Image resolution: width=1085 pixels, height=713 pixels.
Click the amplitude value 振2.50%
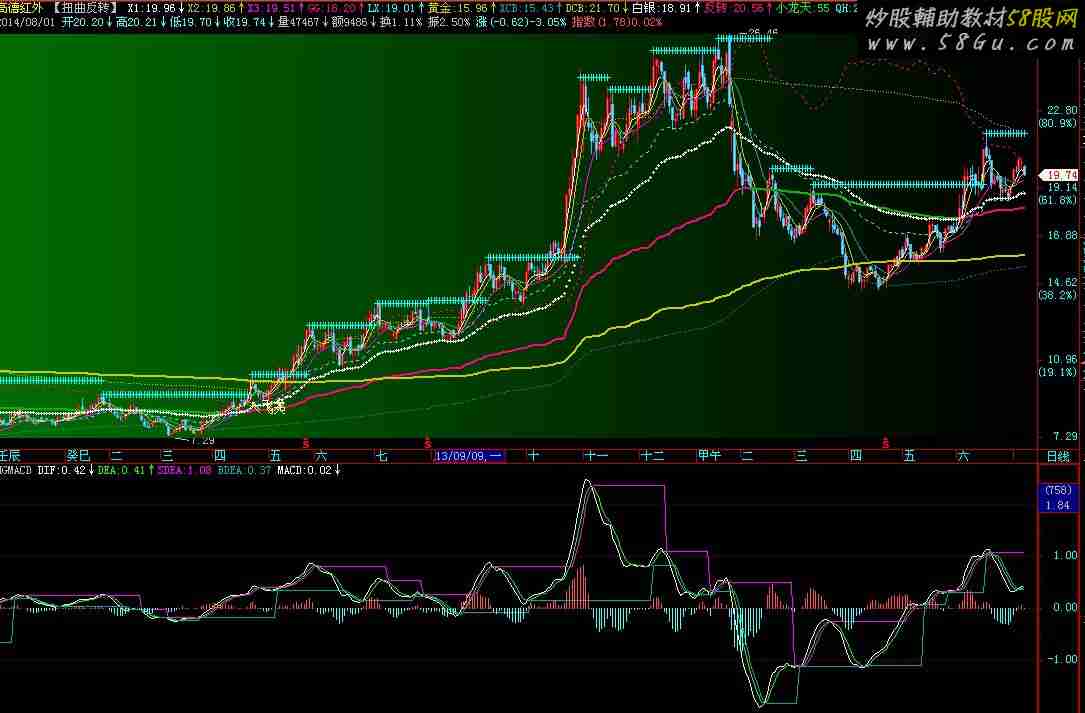pyautogui.click(x=449, y=22)
